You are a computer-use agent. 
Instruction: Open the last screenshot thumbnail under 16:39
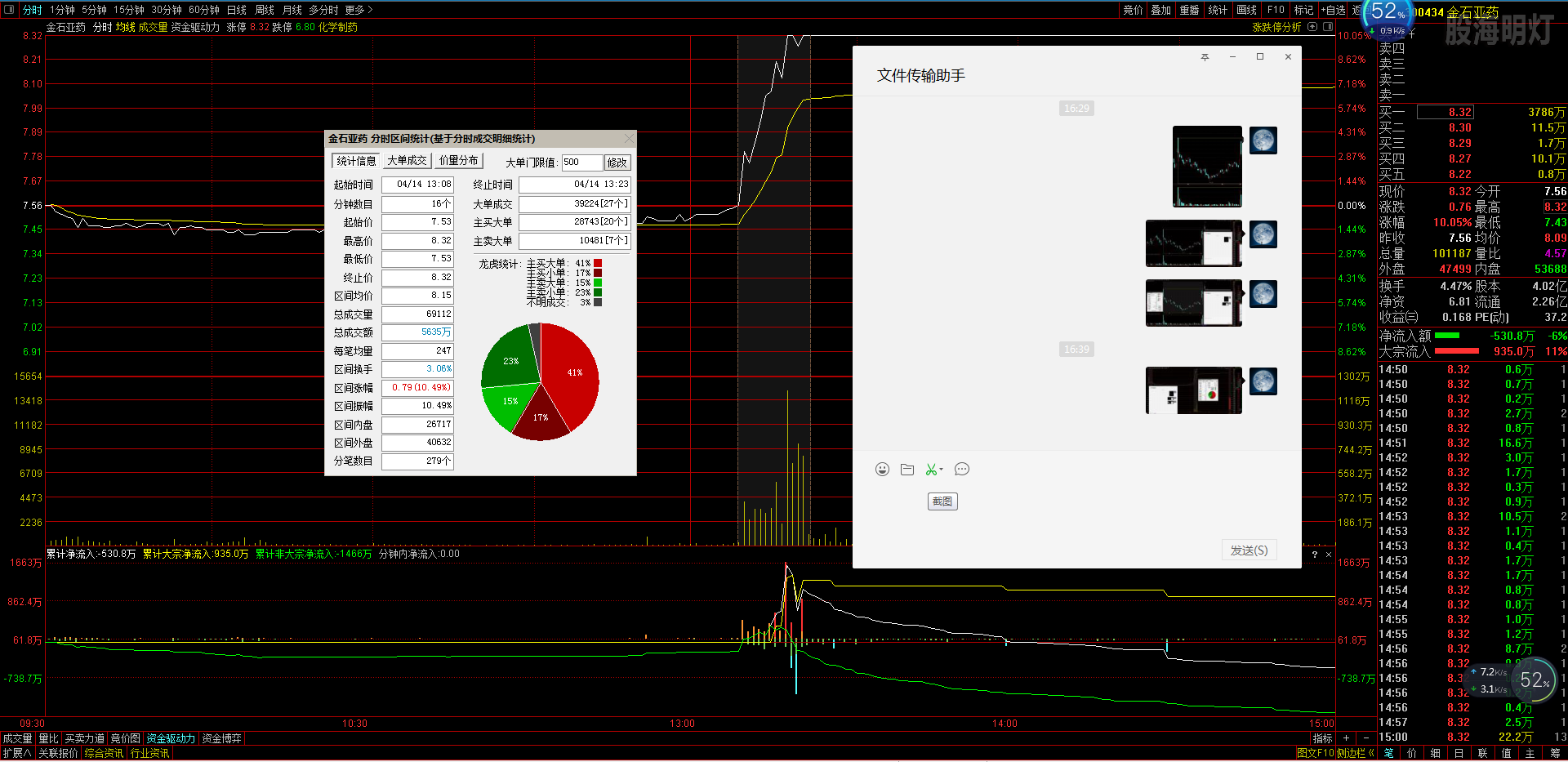point(1194,390)
